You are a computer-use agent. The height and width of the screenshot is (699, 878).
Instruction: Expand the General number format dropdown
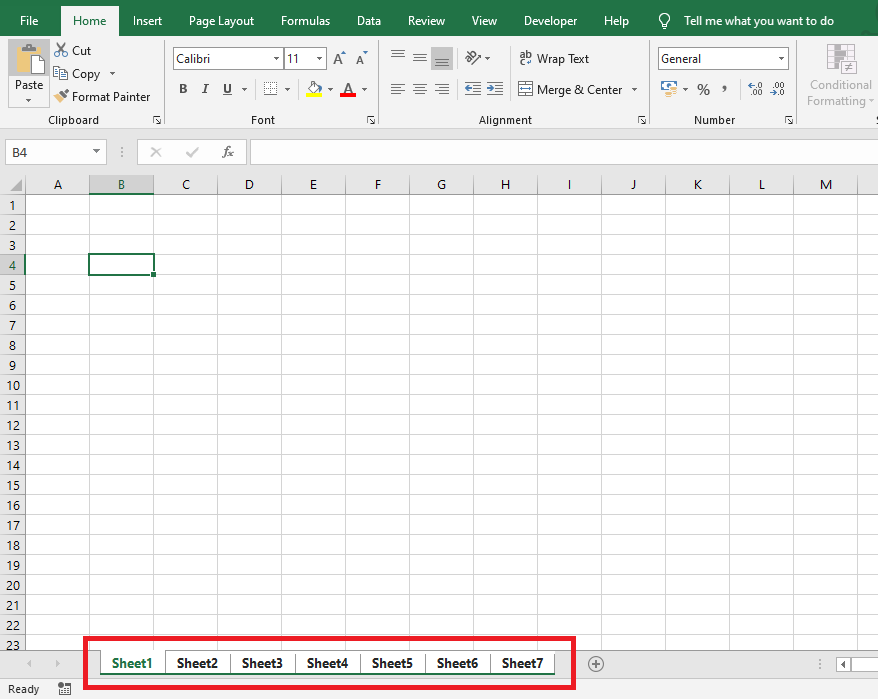781,59
